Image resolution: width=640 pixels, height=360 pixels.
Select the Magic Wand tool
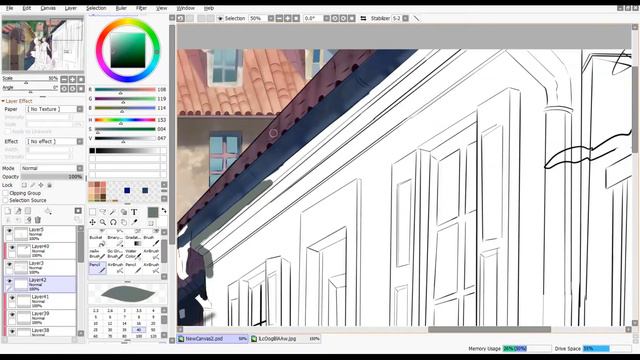pos(113,212)
